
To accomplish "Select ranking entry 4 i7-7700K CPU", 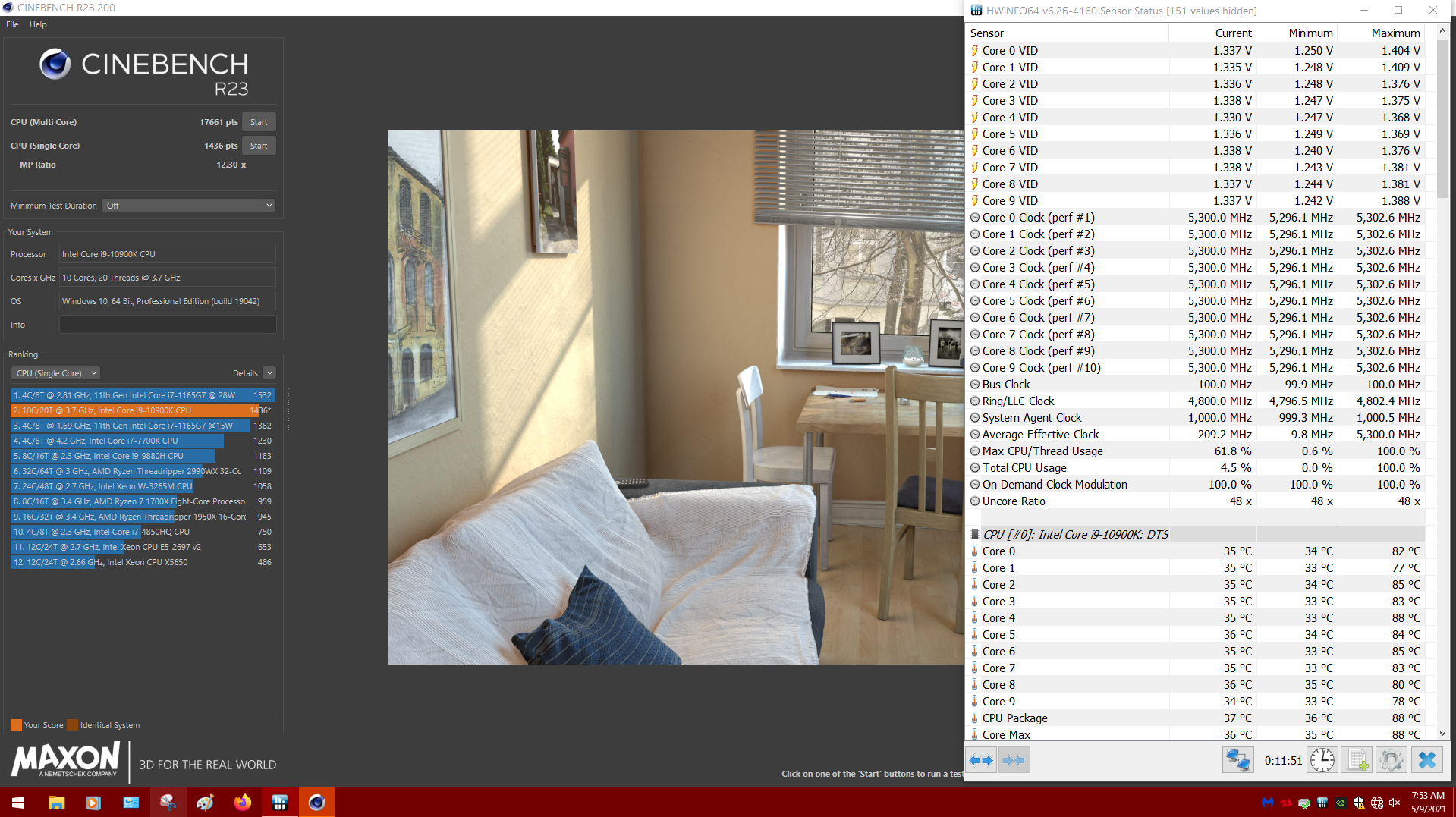I will pos(143,441).
